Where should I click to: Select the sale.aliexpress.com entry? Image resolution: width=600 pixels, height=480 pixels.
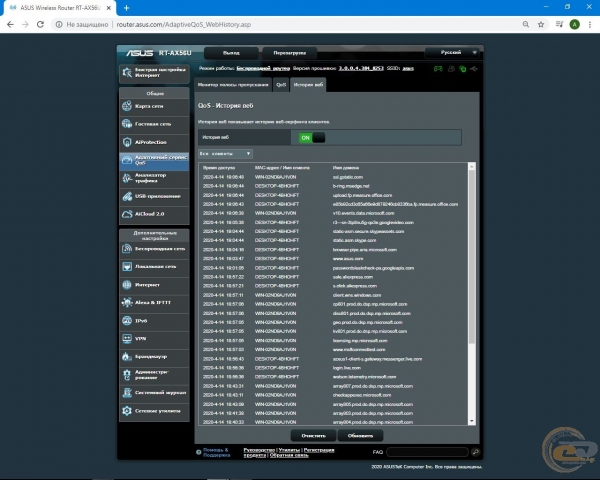353,277
